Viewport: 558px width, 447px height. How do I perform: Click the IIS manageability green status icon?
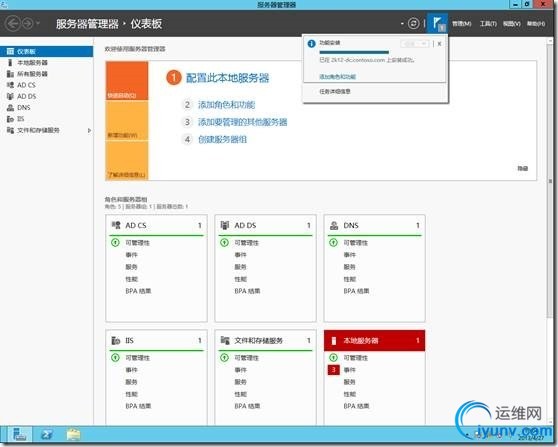115,358
